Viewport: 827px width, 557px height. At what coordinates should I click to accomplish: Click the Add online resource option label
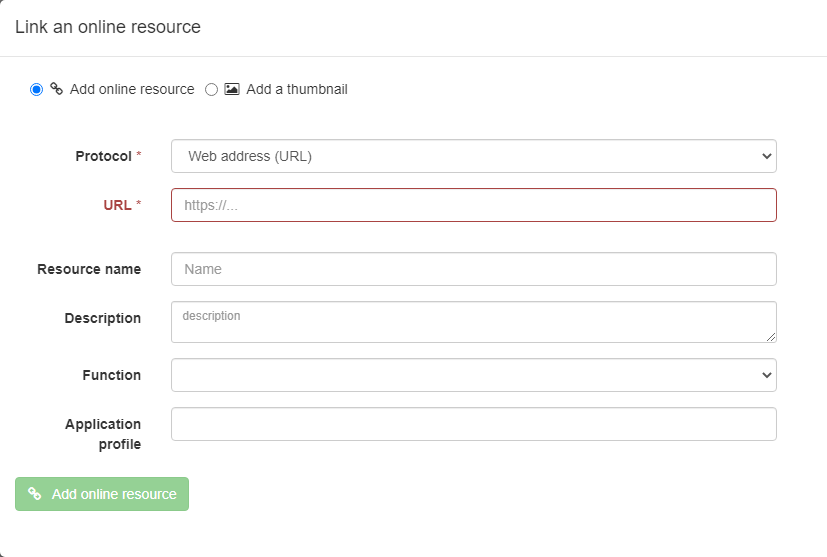coord(132,89)
